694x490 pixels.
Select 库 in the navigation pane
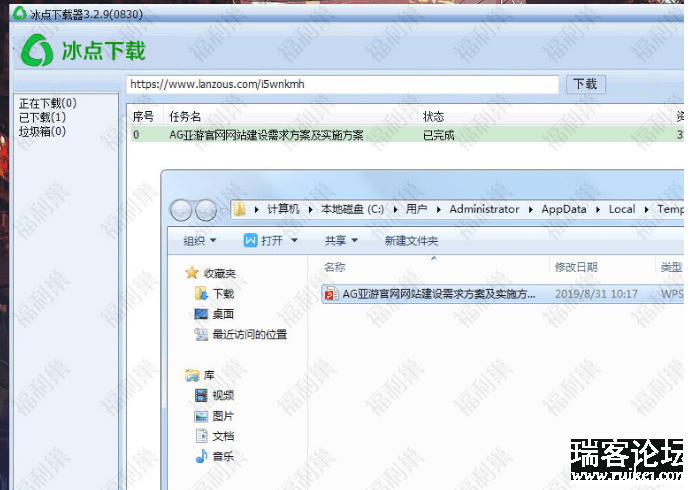click(209, 375)
